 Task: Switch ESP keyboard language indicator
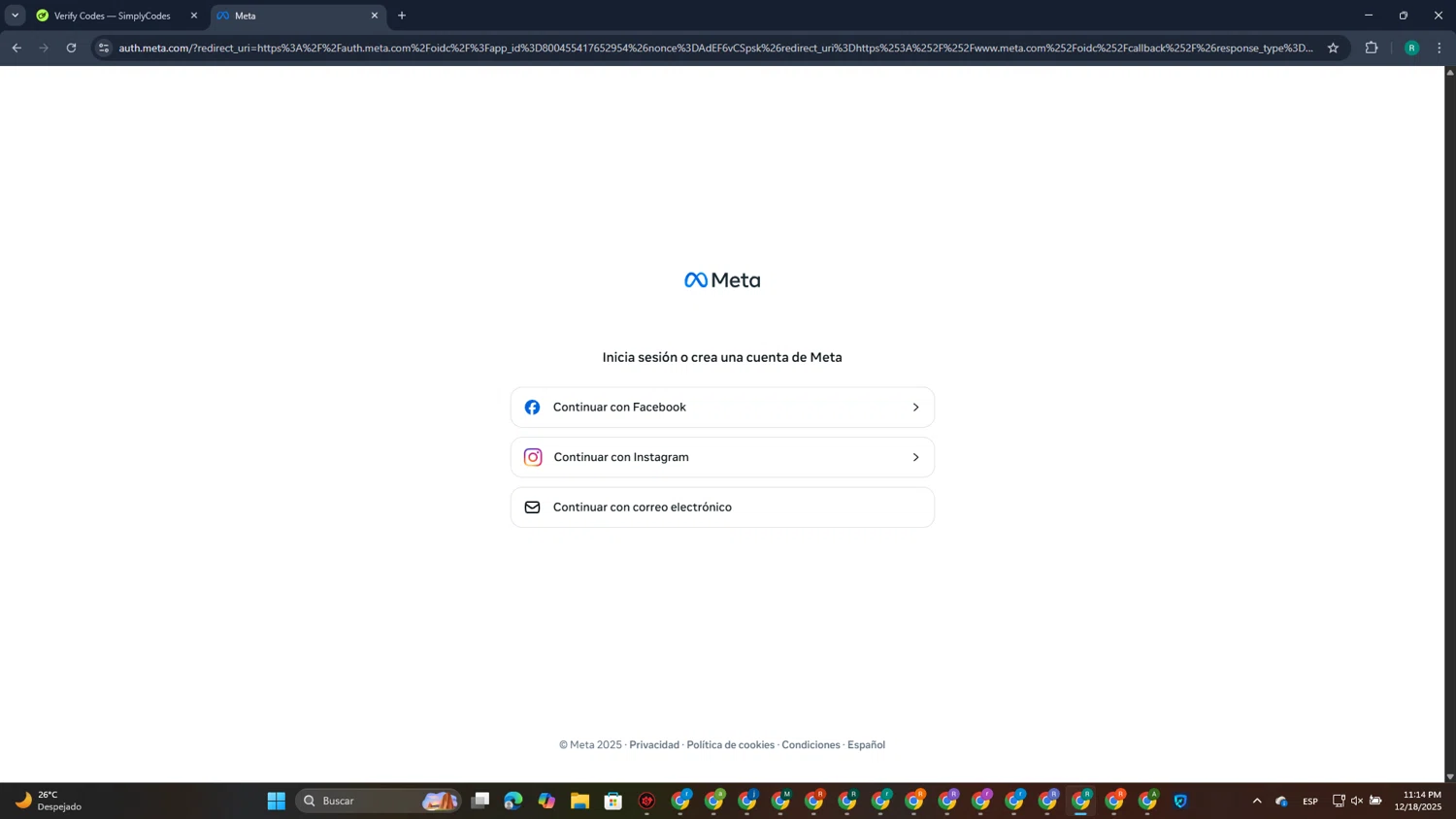coord(1310,801)
